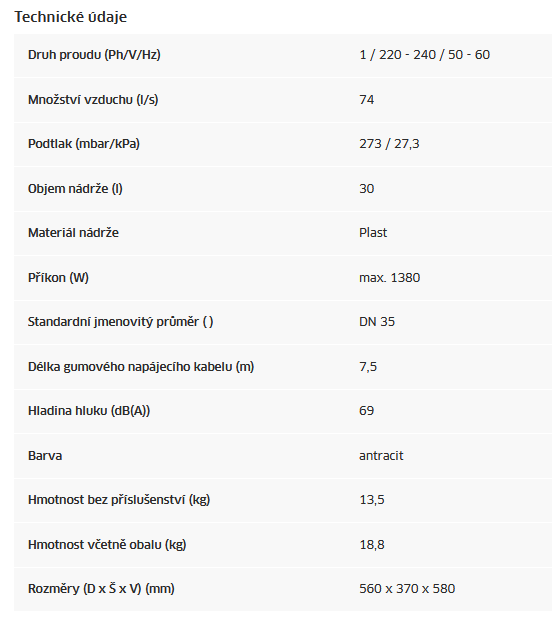Select the Množství vzduchu (l/s) row label
This screenshot has width=560, height=623.
coord(93,100)
